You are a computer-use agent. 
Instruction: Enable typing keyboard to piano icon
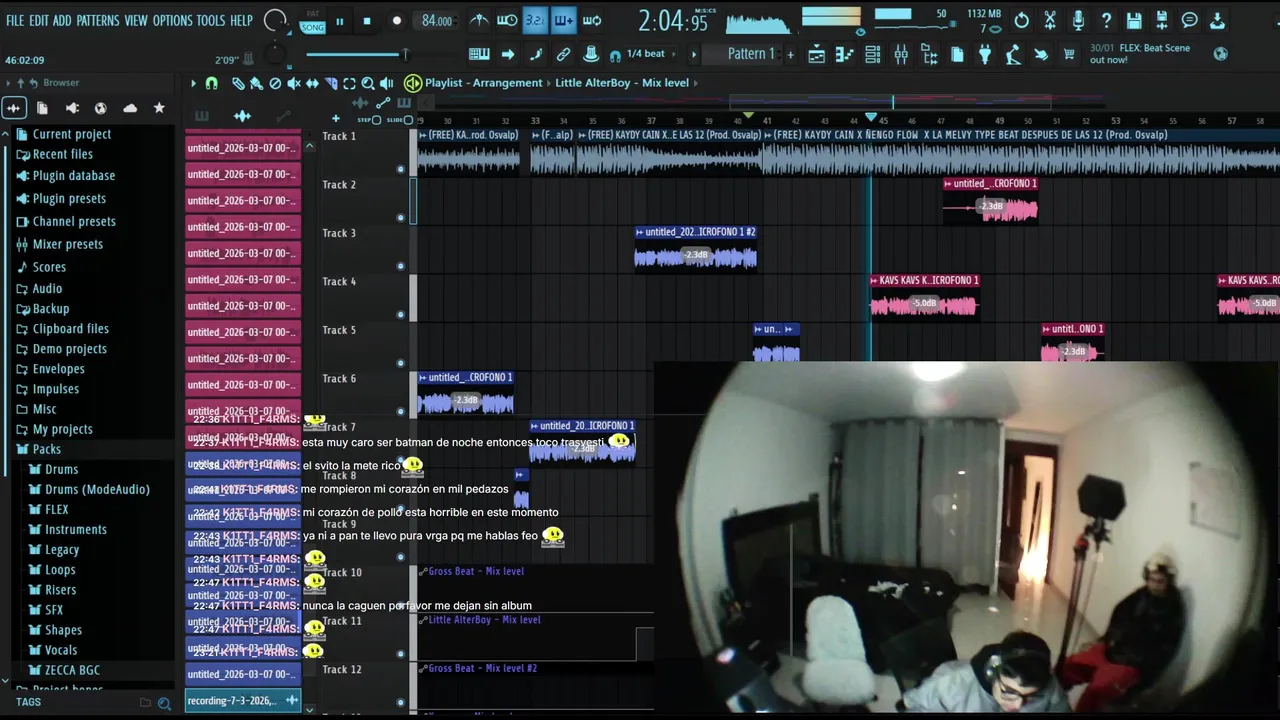coord(479,54)
